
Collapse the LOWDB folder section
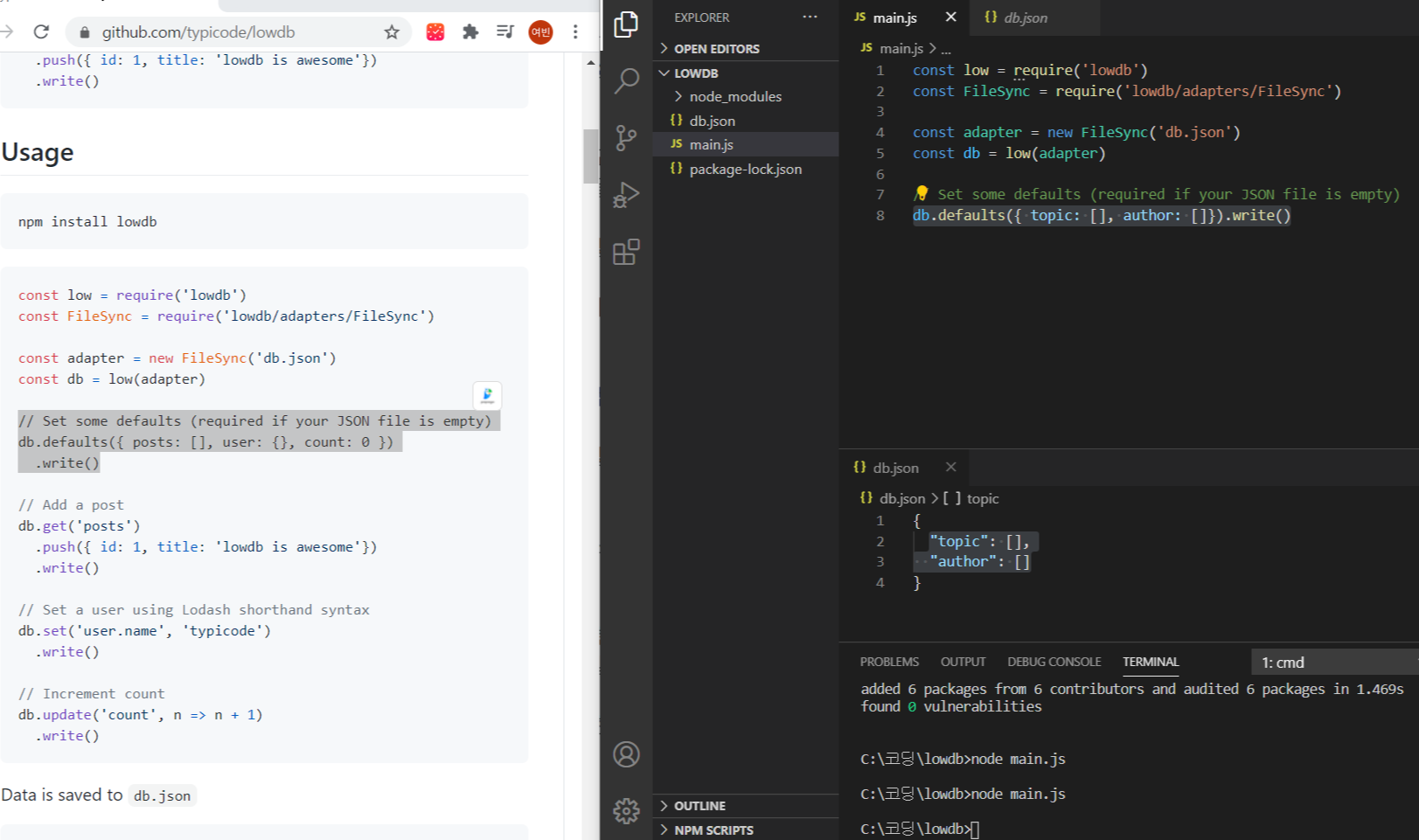pyautogui.click(x=746, y=73)
